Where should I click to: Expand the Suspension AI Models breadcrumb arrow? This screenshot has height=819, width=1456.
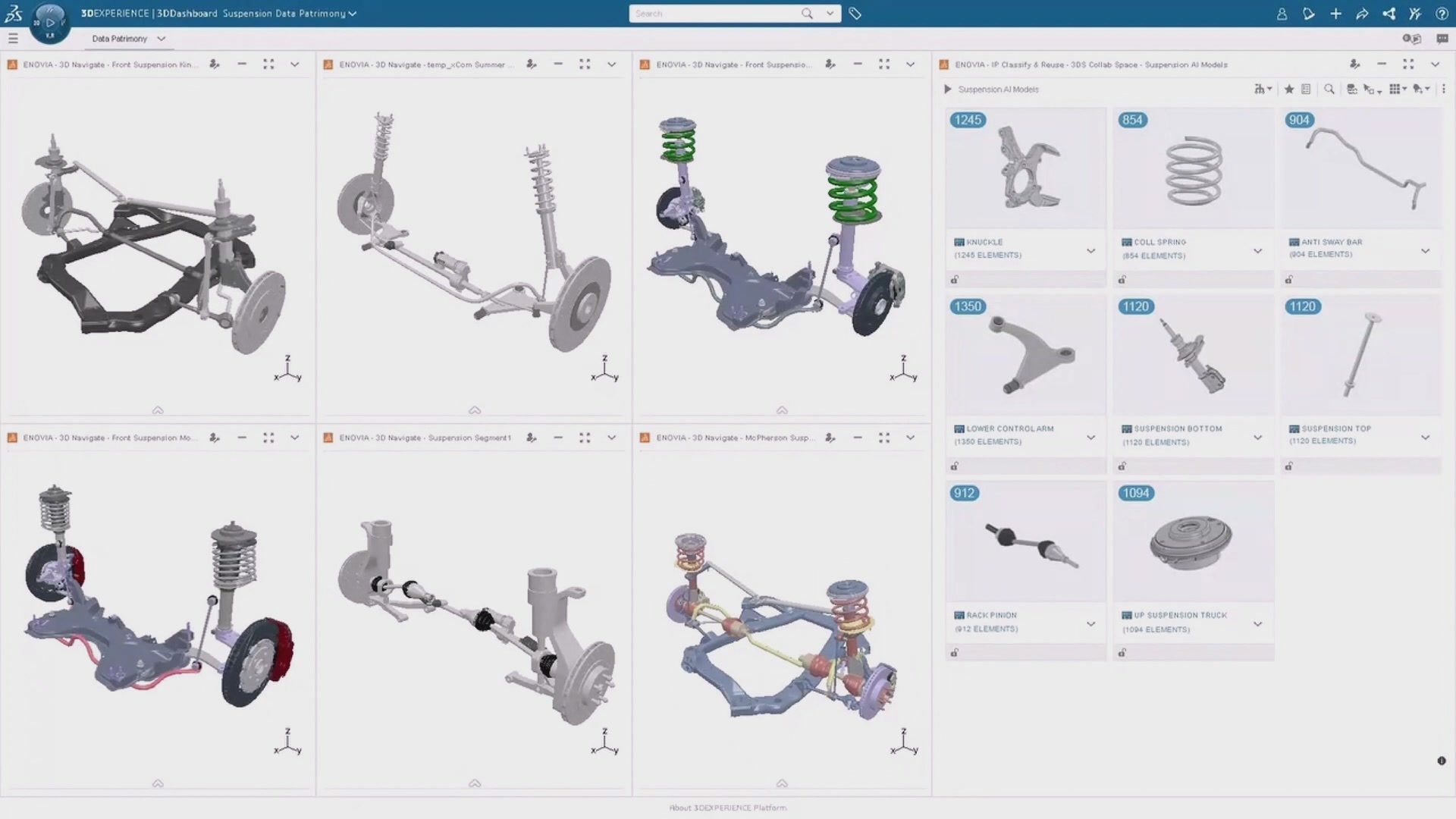pos(947,89)
